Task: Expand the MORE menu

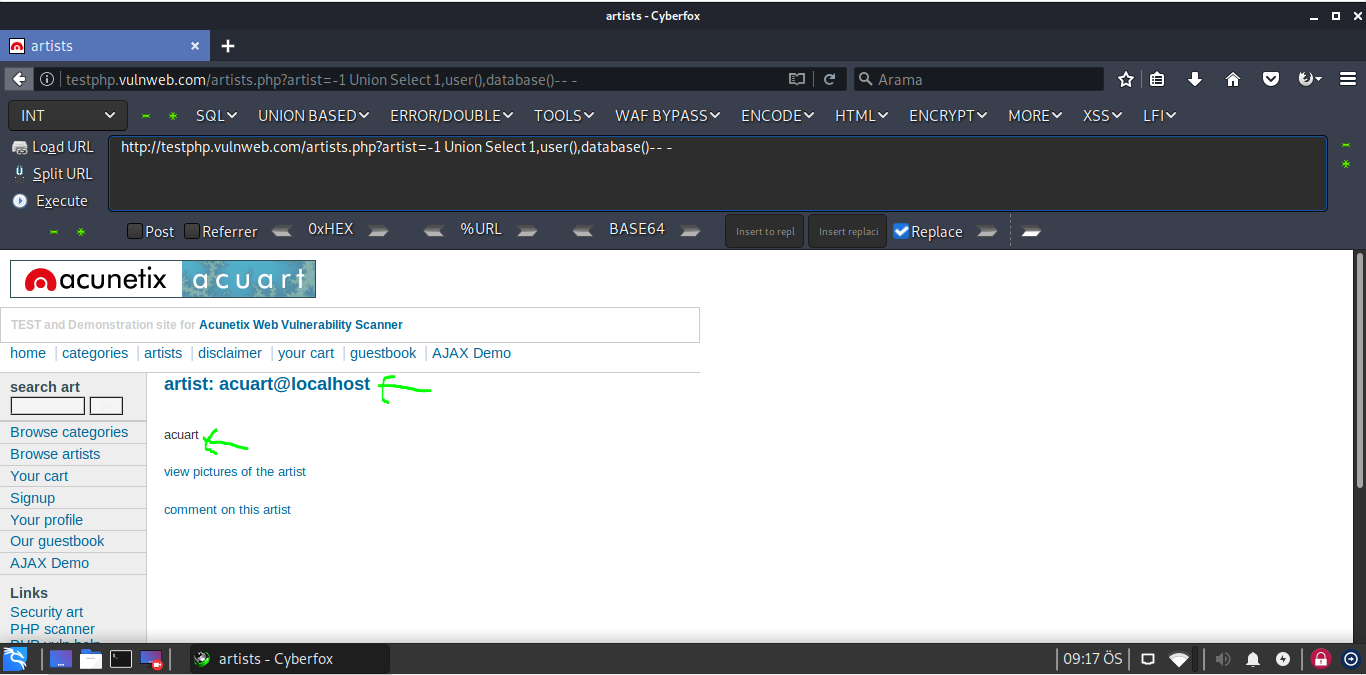Action: (x=1035, y=116)
